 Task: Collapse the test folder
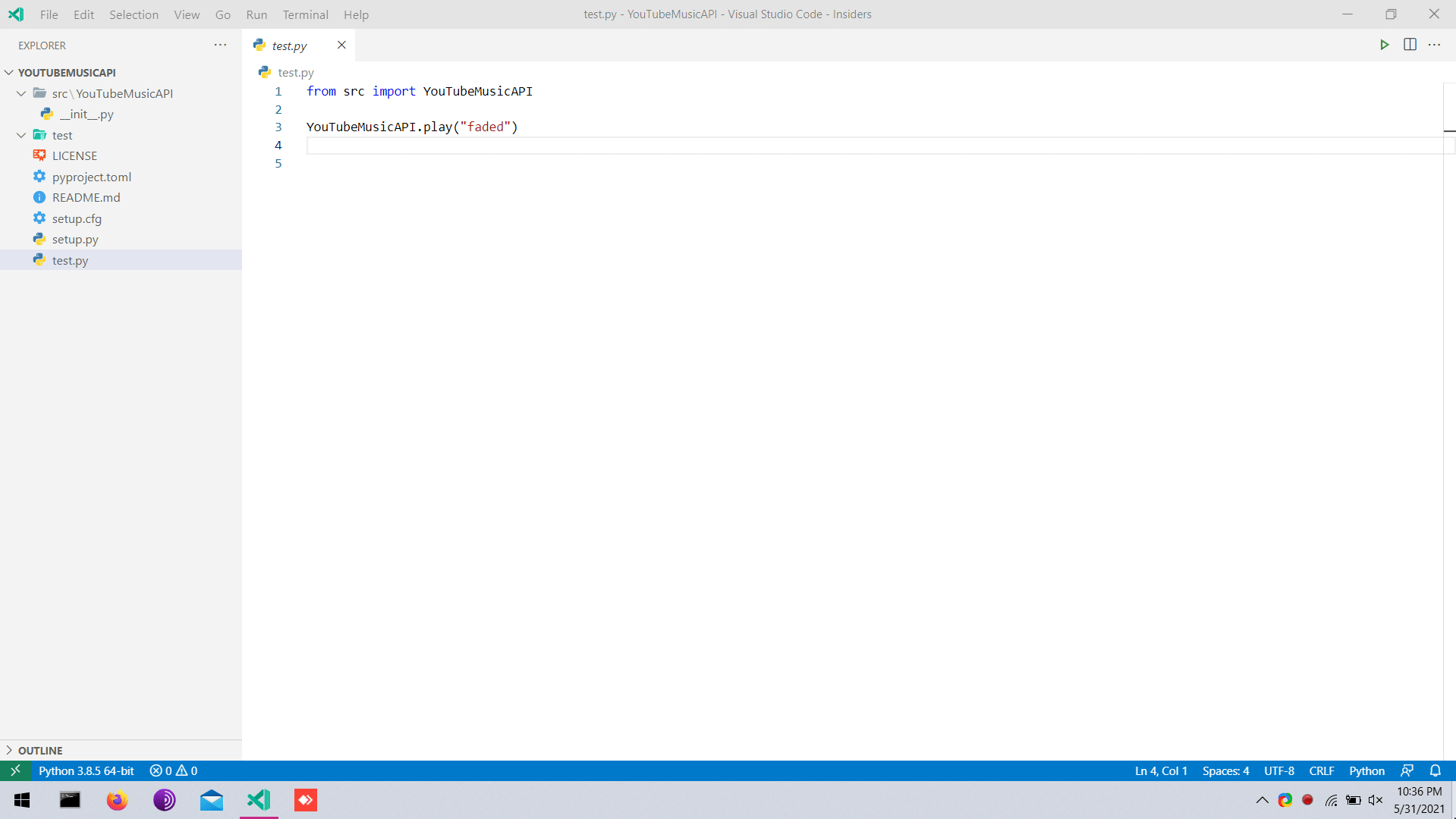click(21, 135)
